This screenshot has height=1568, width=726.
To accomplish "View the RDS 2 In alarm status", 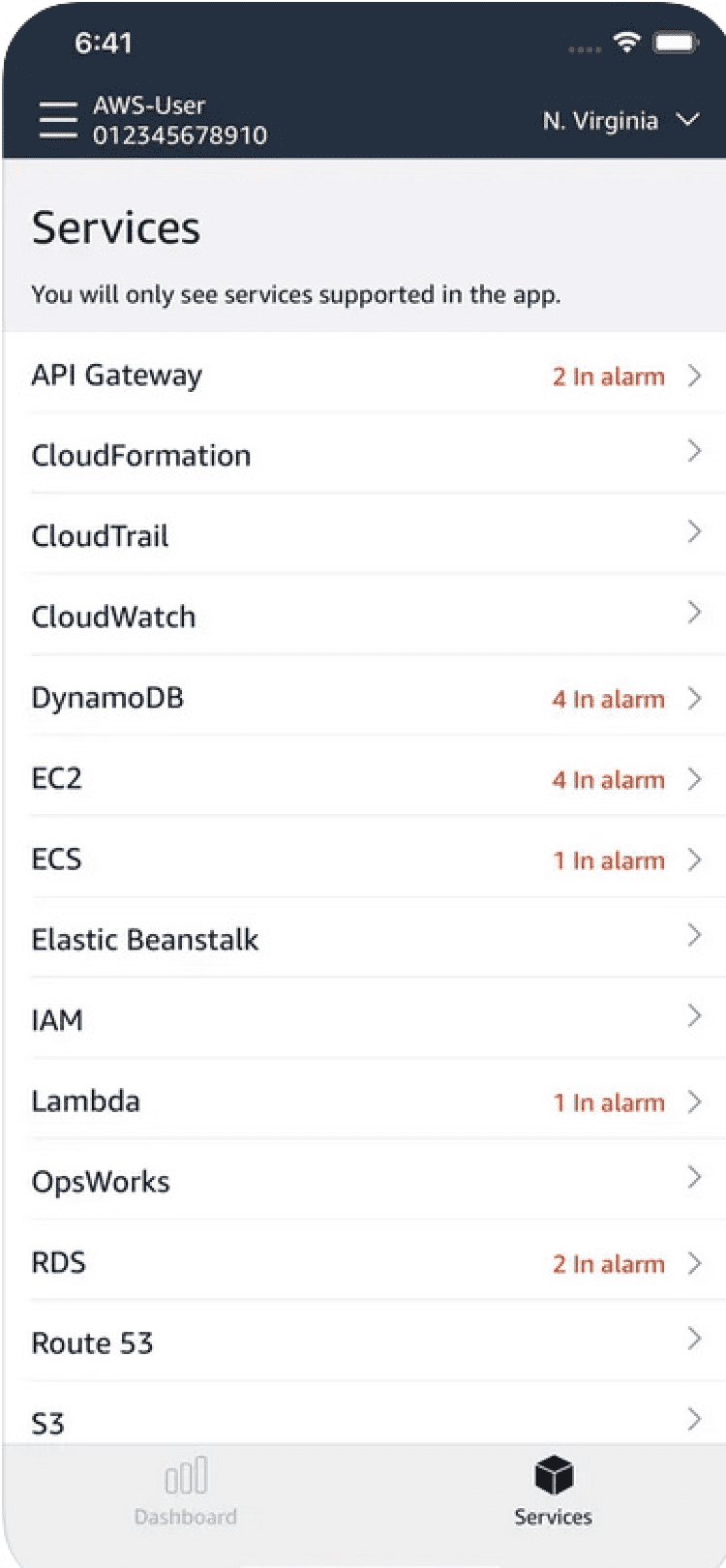I will click(608, 1264).
